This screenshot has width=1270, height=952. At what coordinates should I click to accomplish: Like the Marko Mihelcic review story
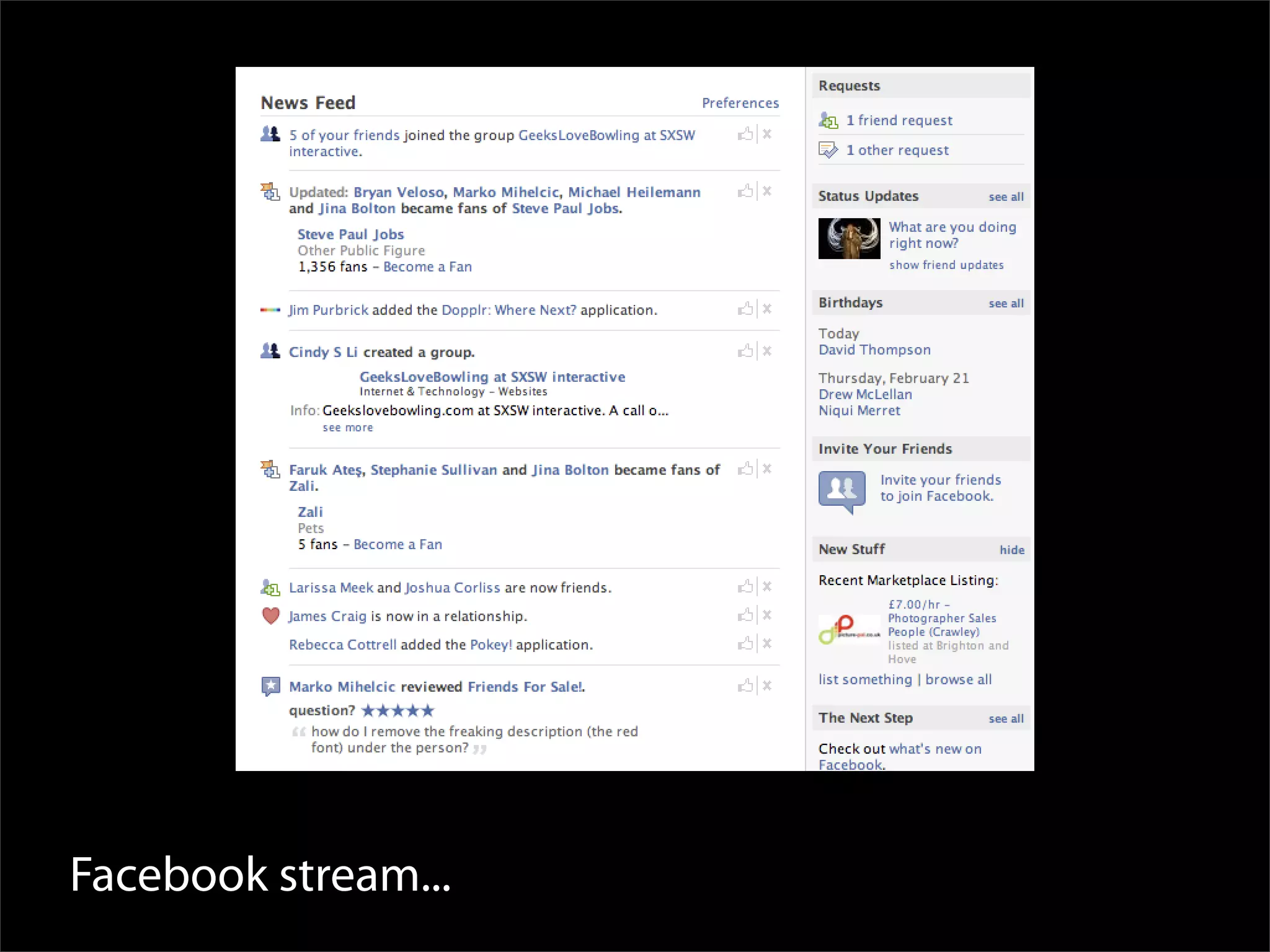(x=745, y=685)
